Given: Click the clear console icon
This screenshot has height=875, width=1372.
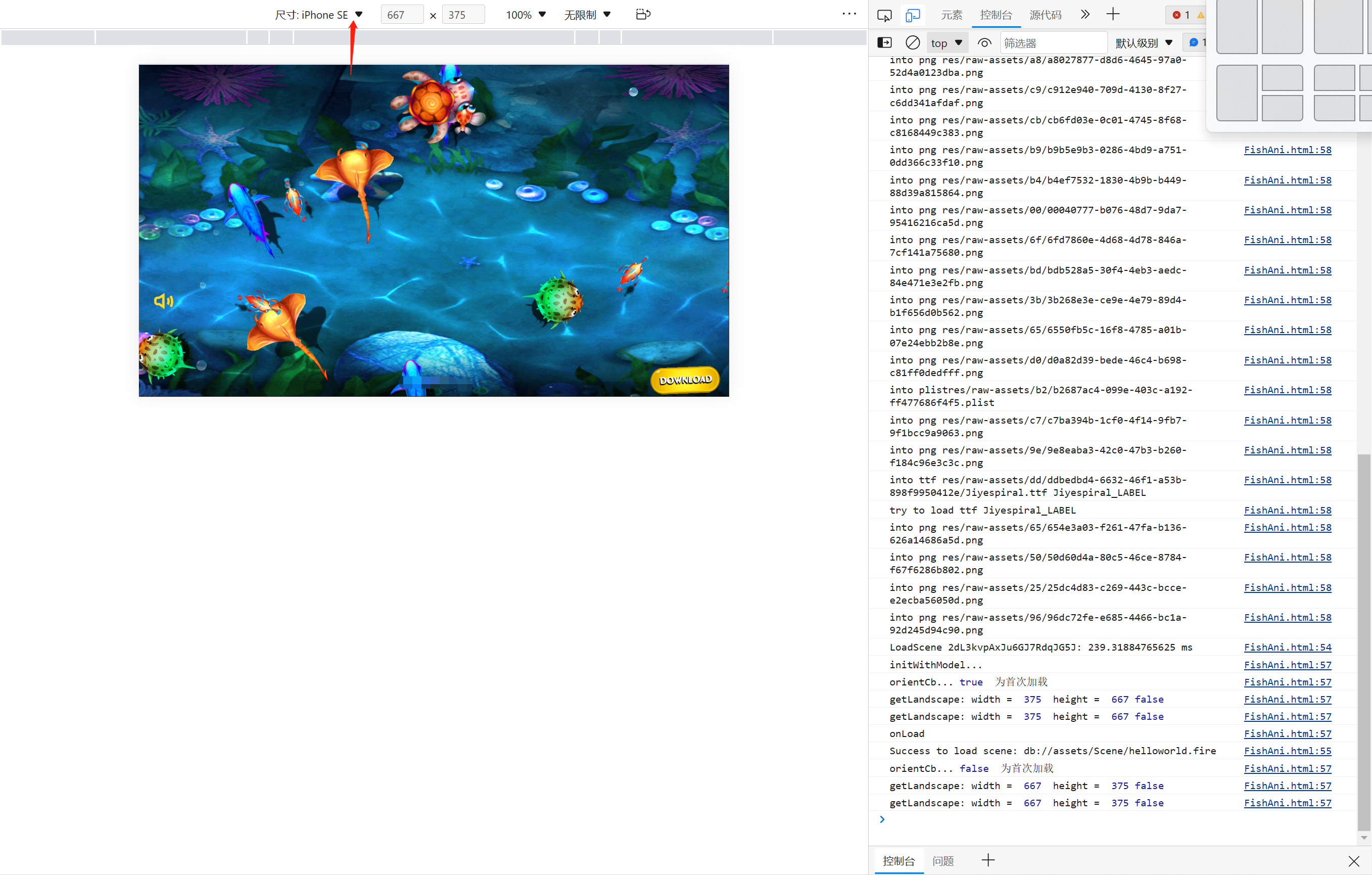Looking at the screenshot, I should point(912,43).
